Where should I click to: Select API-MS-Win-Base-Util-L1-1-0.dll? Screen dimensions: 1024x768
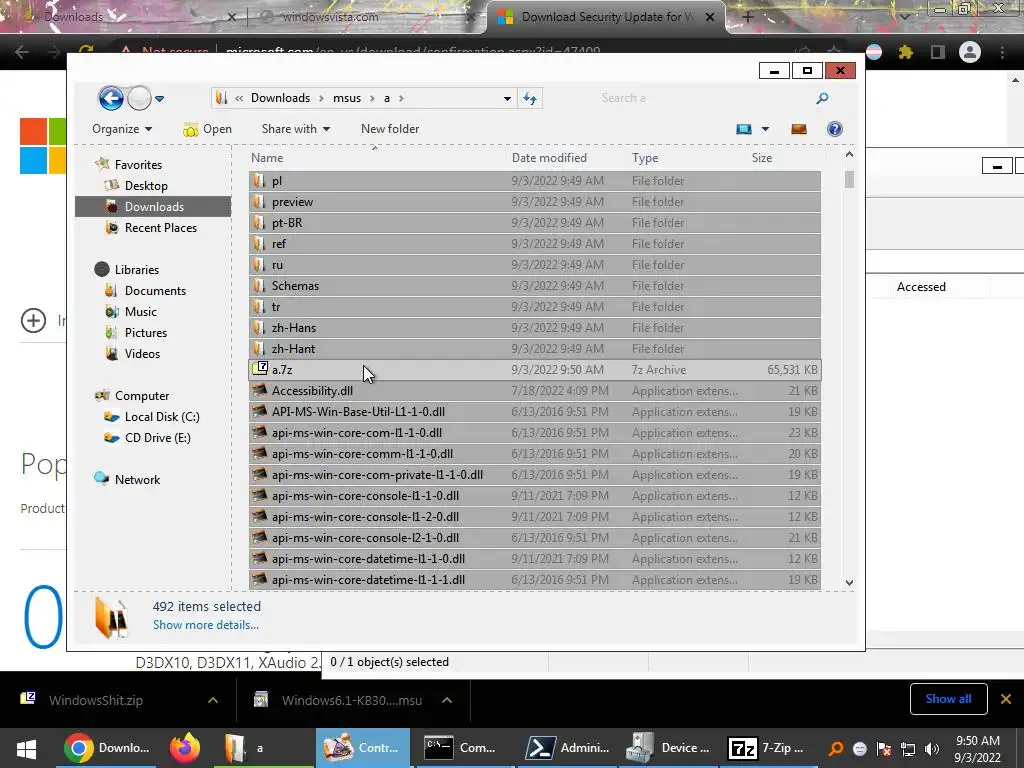pyautogui.click(x=535, y=411)
